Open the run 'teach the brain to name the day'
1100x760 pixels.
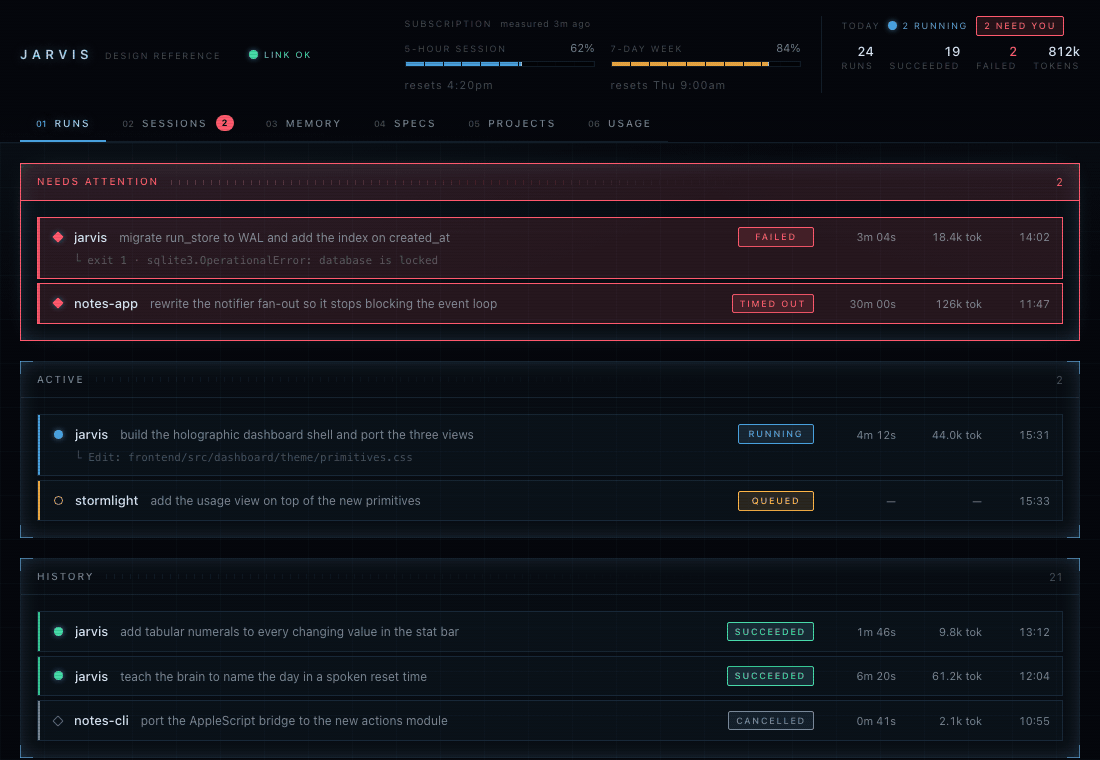550,676
